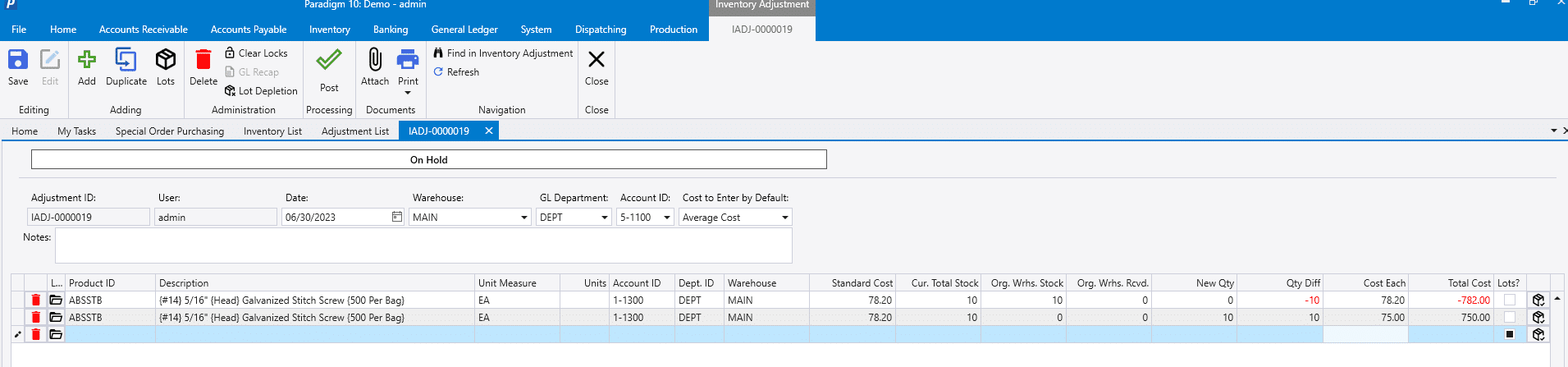Click the red Delete trash icon in ribbon
1568x367 pixels.
[203, 61]
